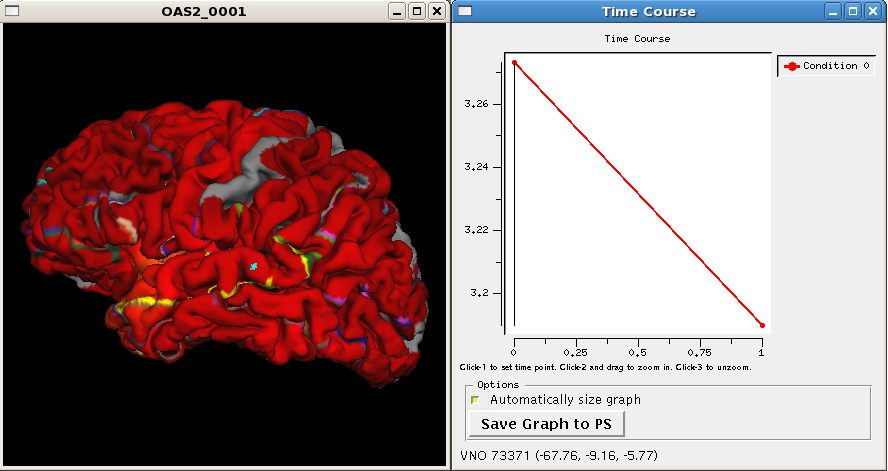
Task: Close the Time Course window
Action: (872, 11)
